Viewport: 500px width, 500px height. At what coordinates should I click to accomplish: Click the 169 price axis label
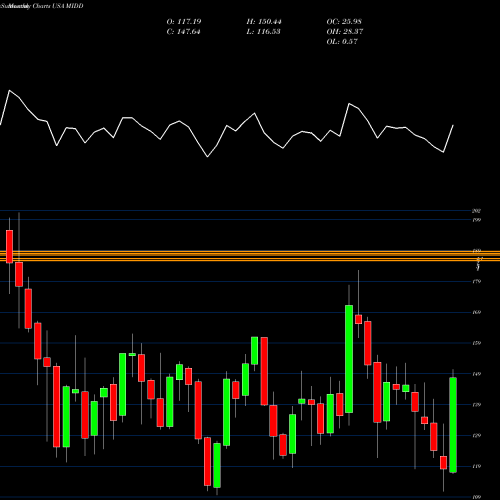[476, 312]
